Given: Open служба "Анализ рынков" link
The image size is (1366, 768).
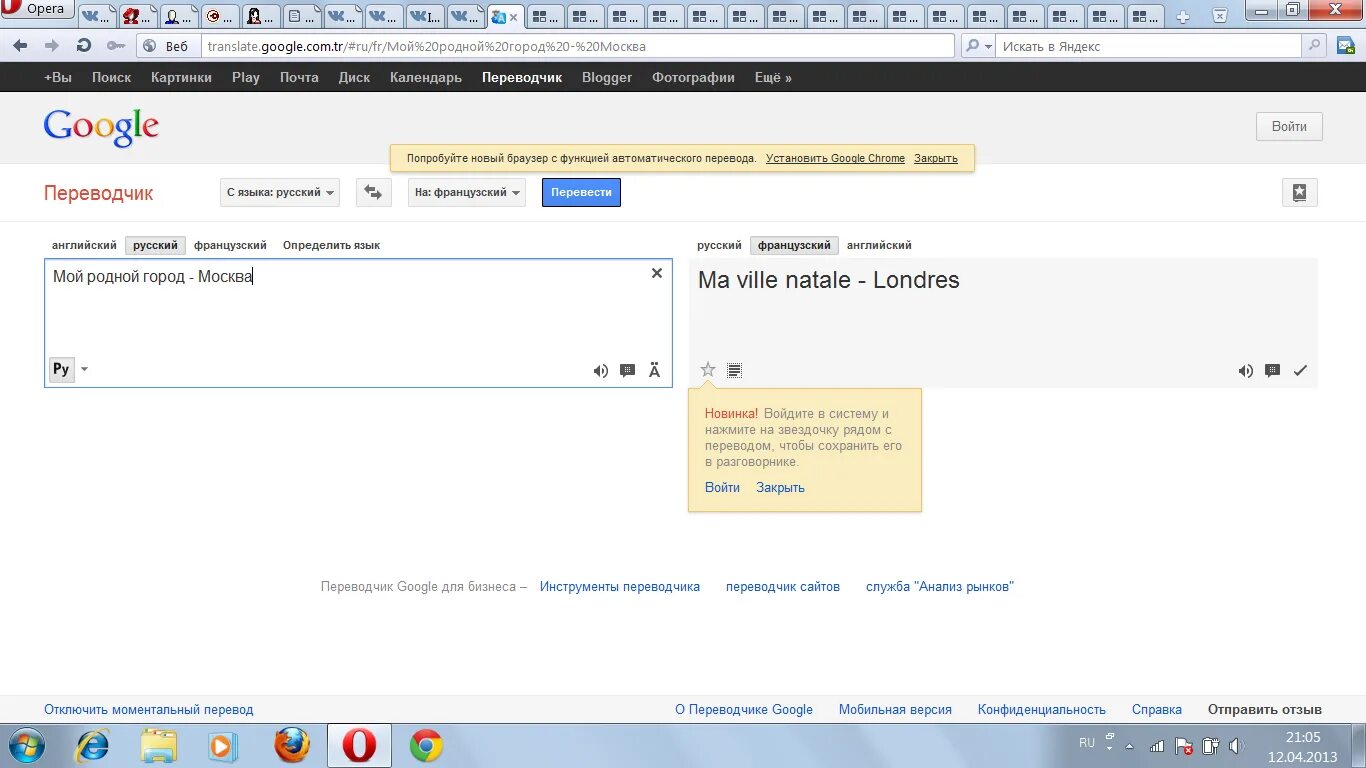Looking at the screenshot, I should pos(940,587).
